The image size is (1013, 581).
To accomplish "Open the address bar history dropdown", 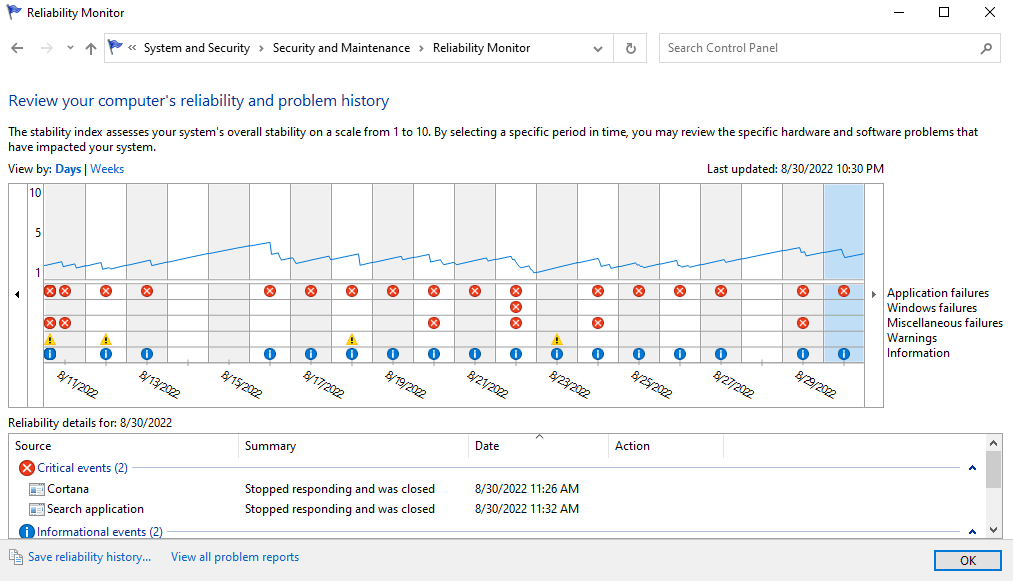I will pos(598,48).
